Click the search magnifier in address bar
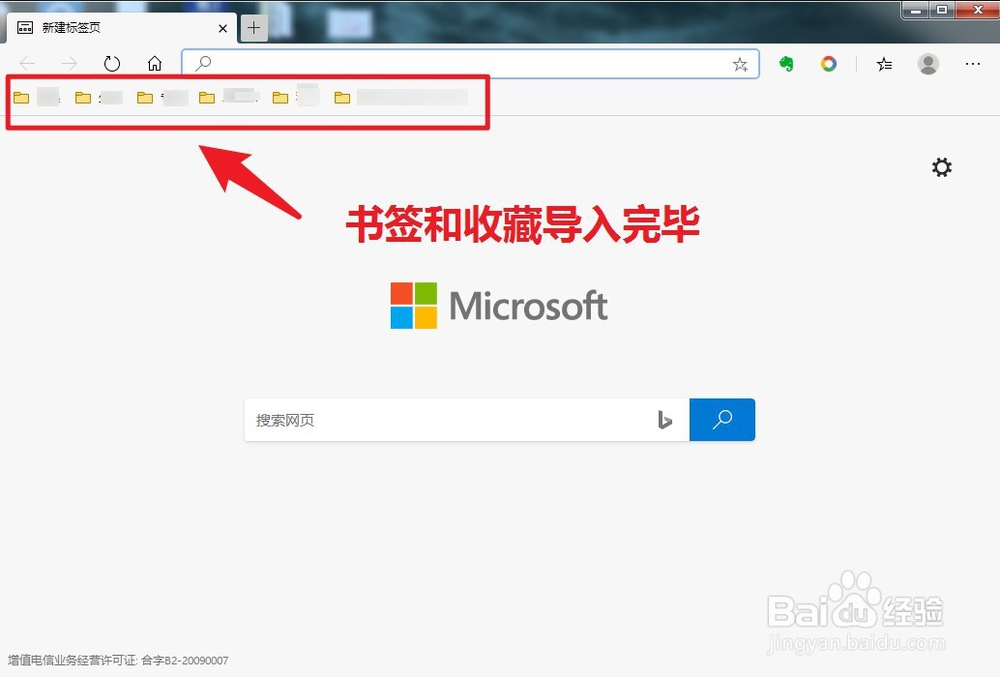This screenshot has height=677, width=1000. 203,63
